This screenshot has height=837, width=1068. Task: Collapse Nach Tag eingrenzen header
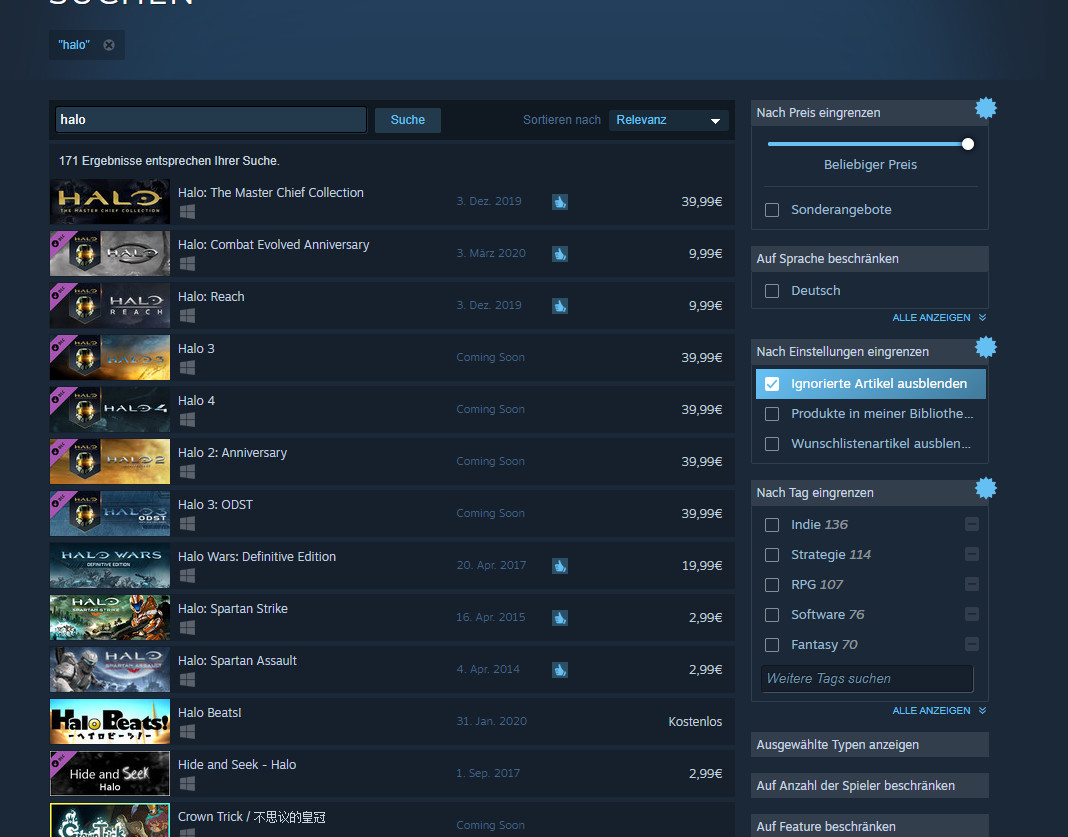869,492
